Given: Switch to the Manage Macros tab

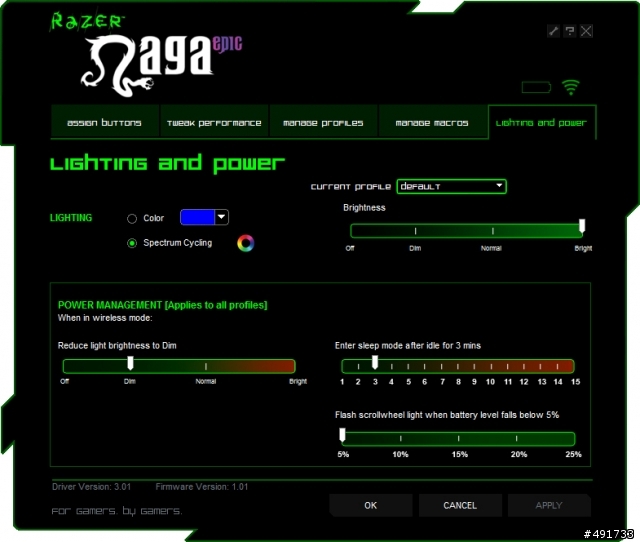Looking at the screenshot, I should tap(432, 122).
